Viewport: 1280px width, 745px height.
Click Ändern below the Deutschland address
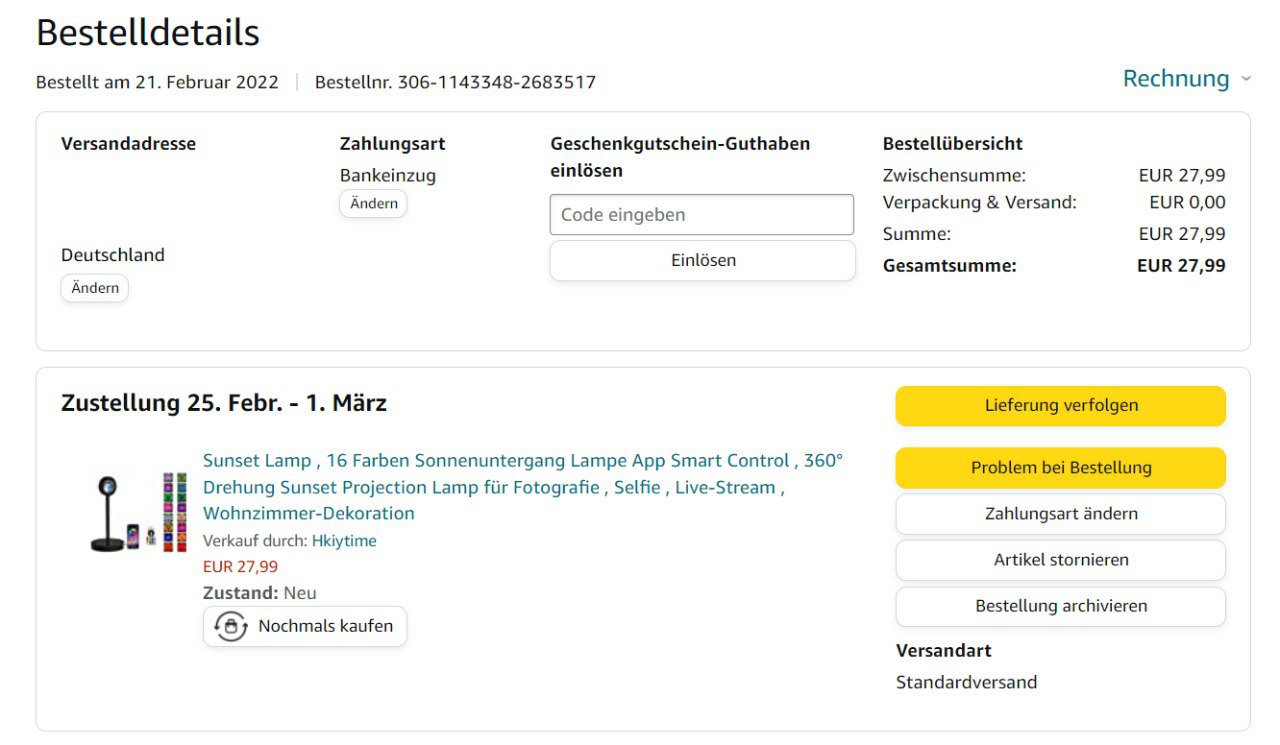coord(95,288)
